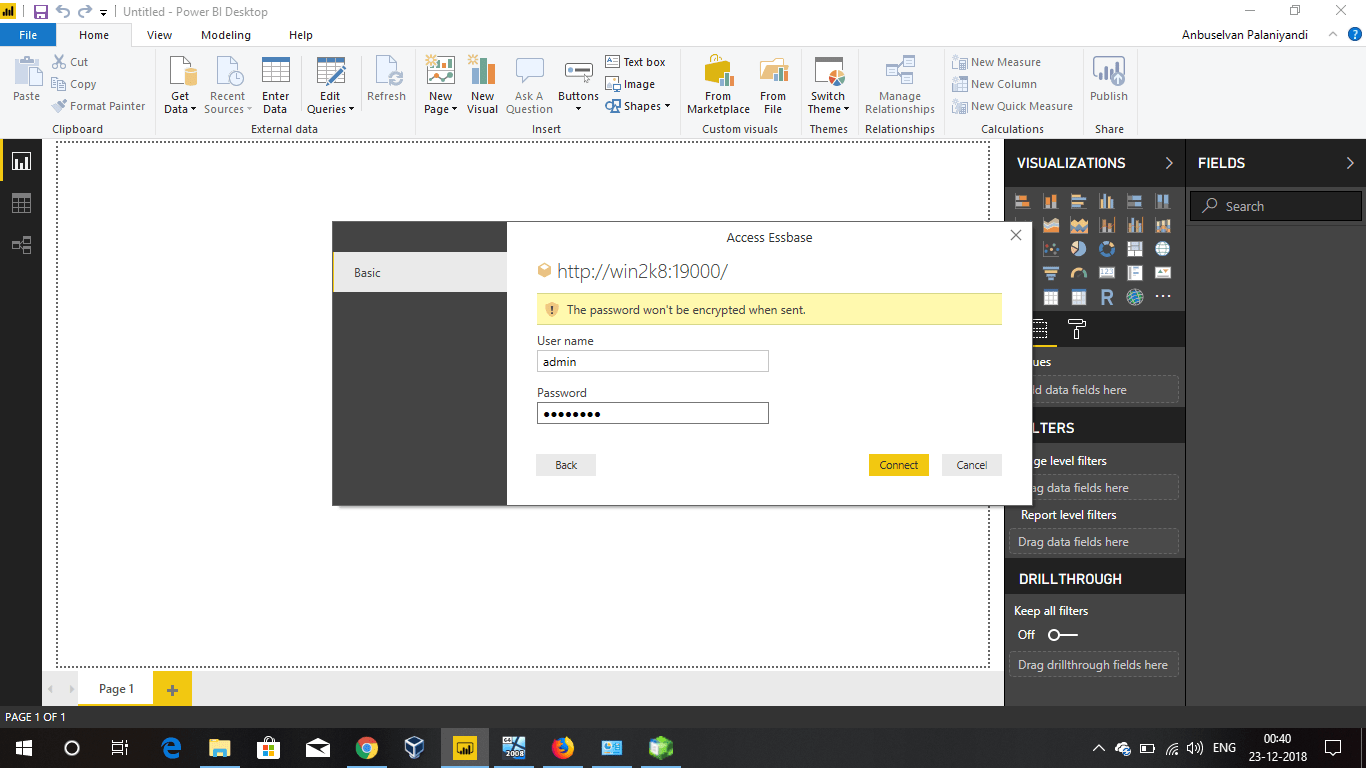This screenshot has height=768, width=1366.
Task: Select the Pie chart visualization
Action: (x=1079, y=249)
